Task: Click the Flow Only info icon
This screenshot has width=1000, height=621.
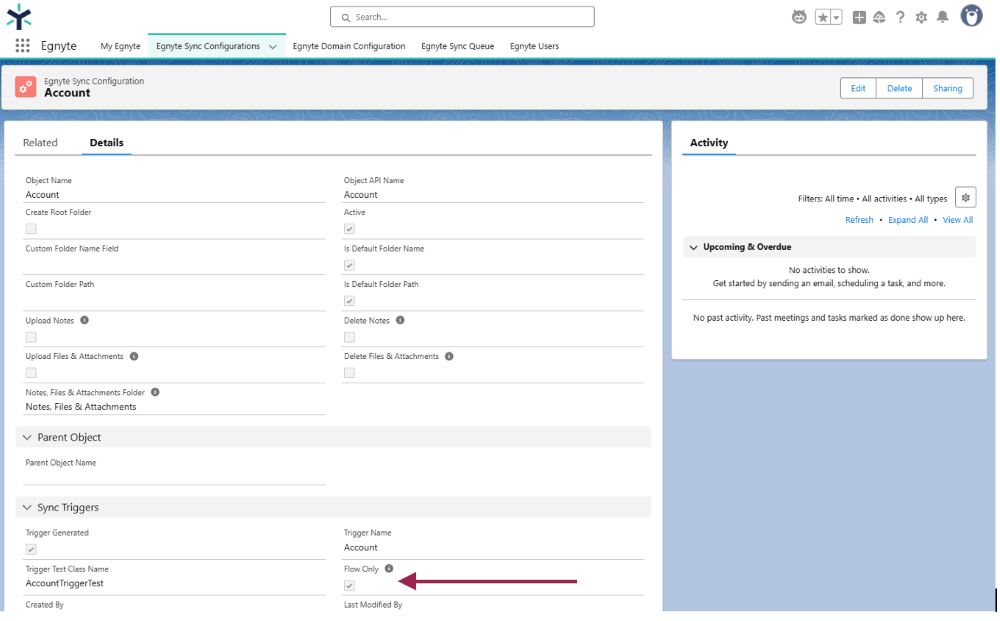Action: pyautogui.click(x=389, y=569)
